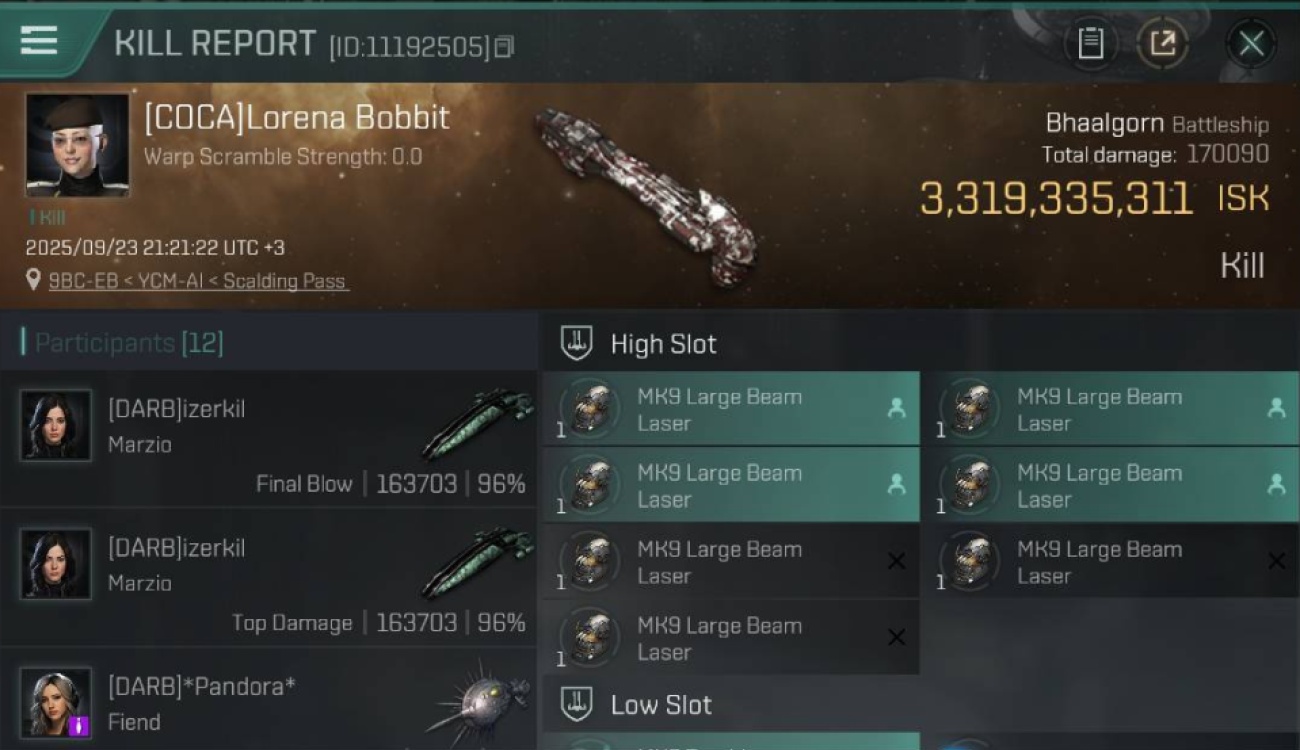This screenshot has width=1300, height=750.
Task: Click the share export icon
Action: [1162, 43]
